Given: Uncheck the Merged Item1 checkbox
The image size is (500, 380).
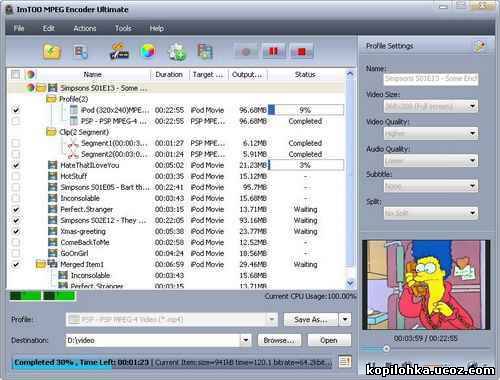Looking at the screenshot, I should tap(16, 264).
